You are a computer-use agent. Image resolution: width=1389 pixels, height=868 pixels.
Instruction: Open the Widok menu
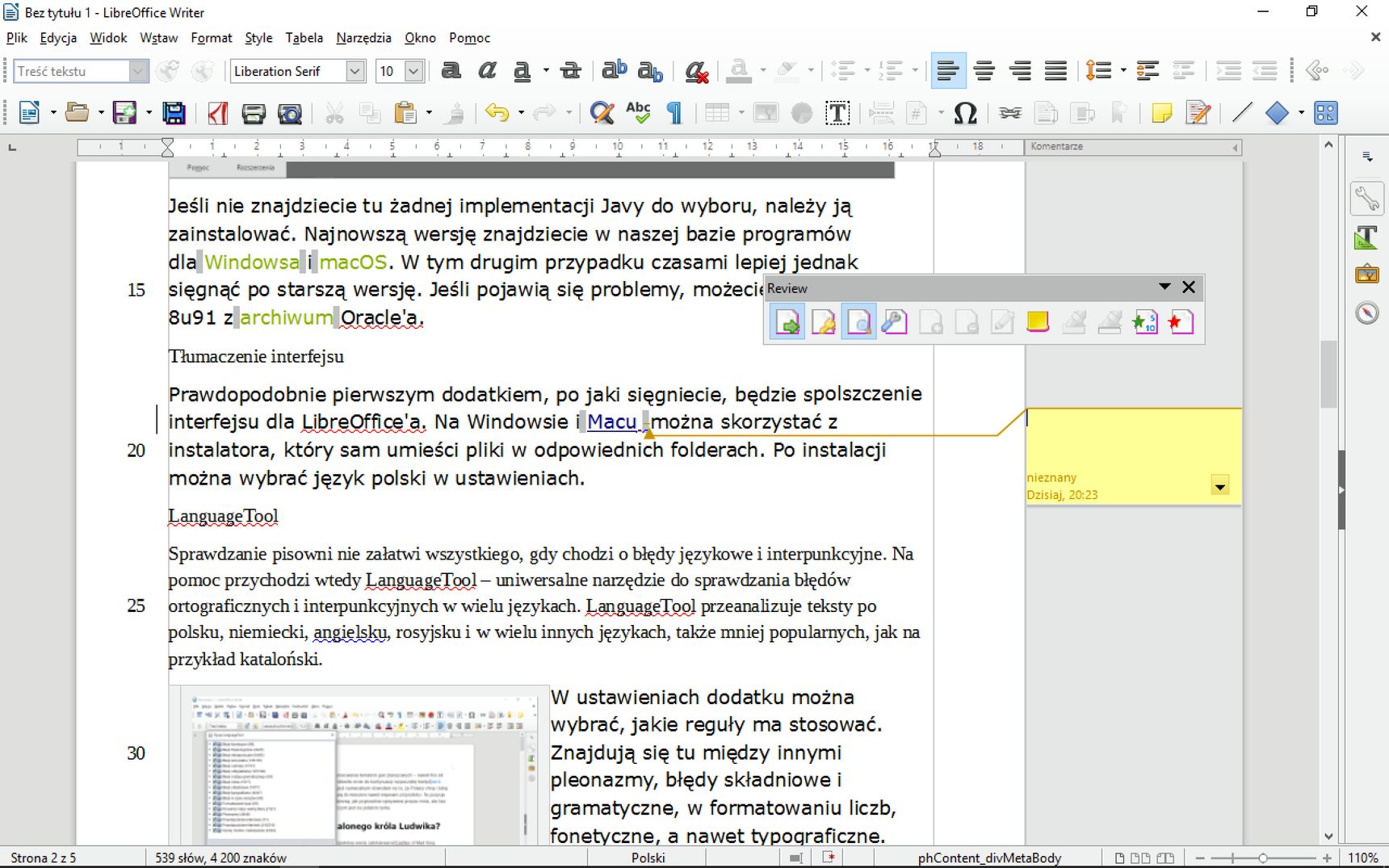[108, 38]
